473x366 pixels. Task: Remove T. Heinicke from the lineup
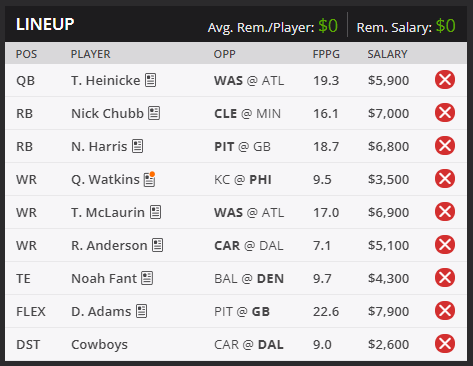pos(445,80)
